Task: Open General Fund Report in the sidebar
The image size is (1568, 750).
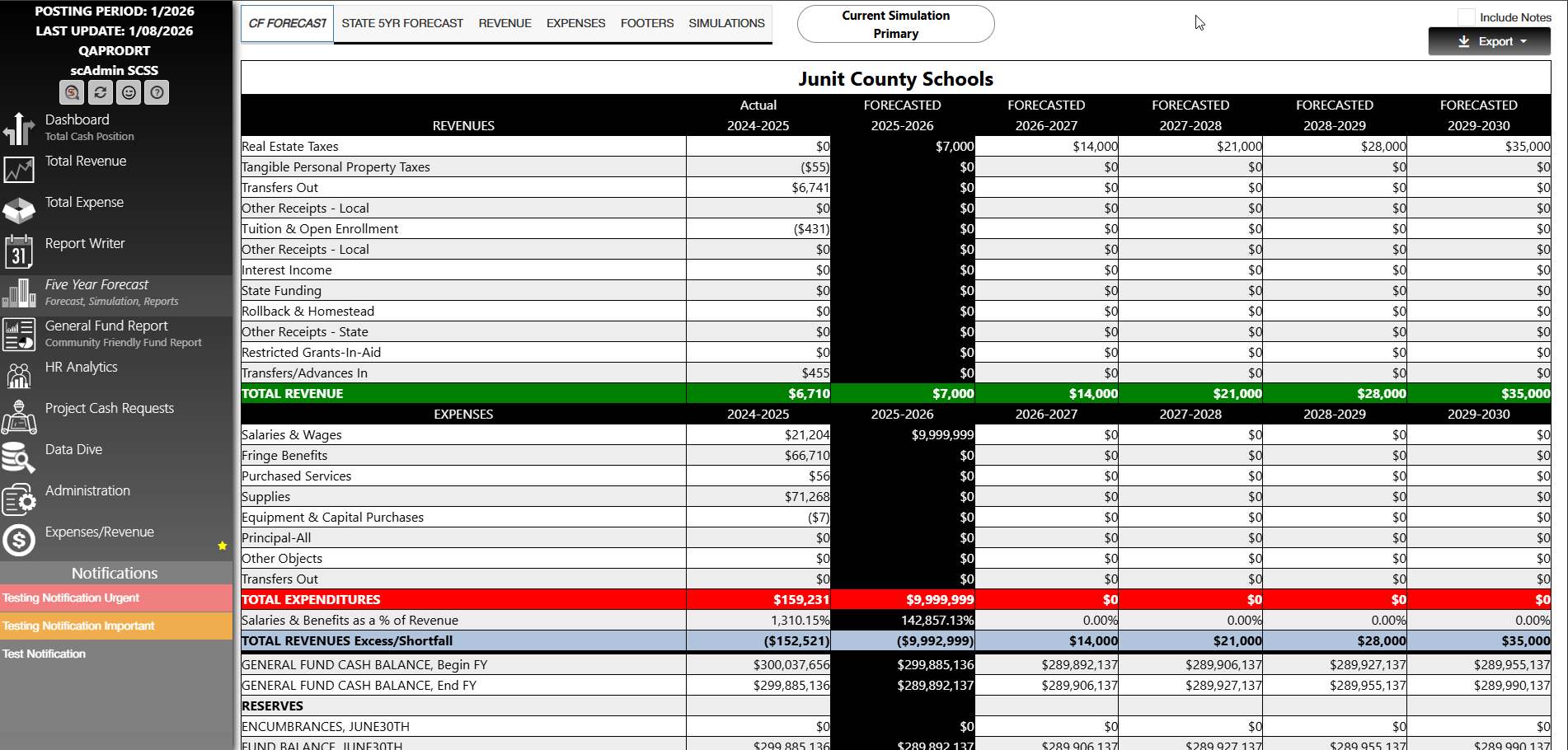Action: 106,326
